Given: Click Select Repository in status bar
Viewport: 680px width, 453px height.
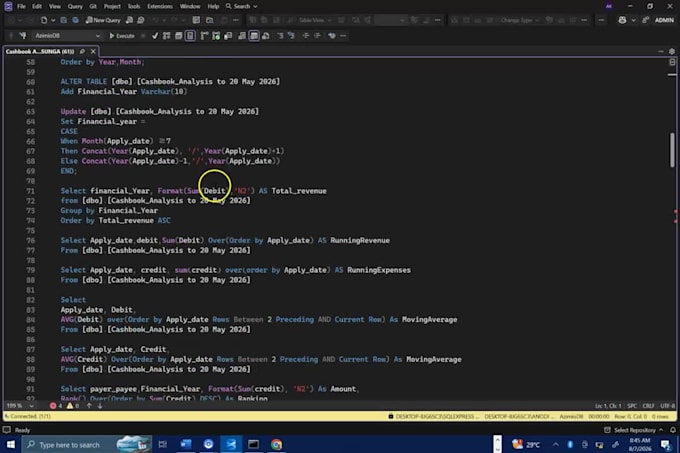Looking at the screenshot, I should pyautogui.click(x=634, y=430).
